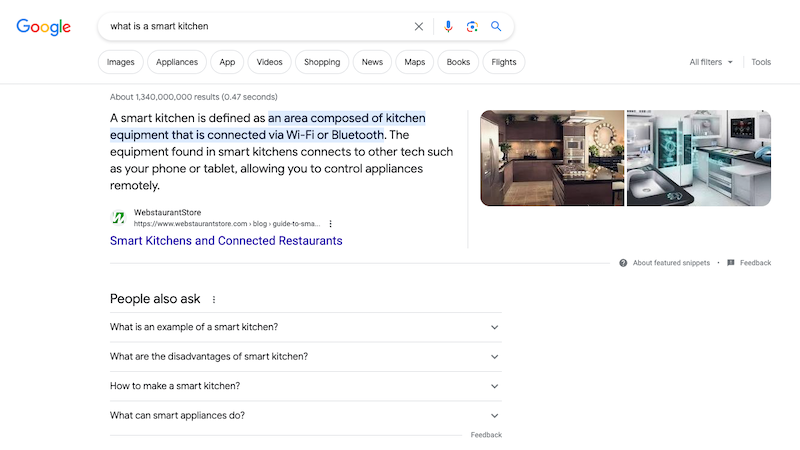800x450 pixels.
Task: Expand 'How to make a smart kitchen?'
Action: pyautogui.click(x=306, y=386)
